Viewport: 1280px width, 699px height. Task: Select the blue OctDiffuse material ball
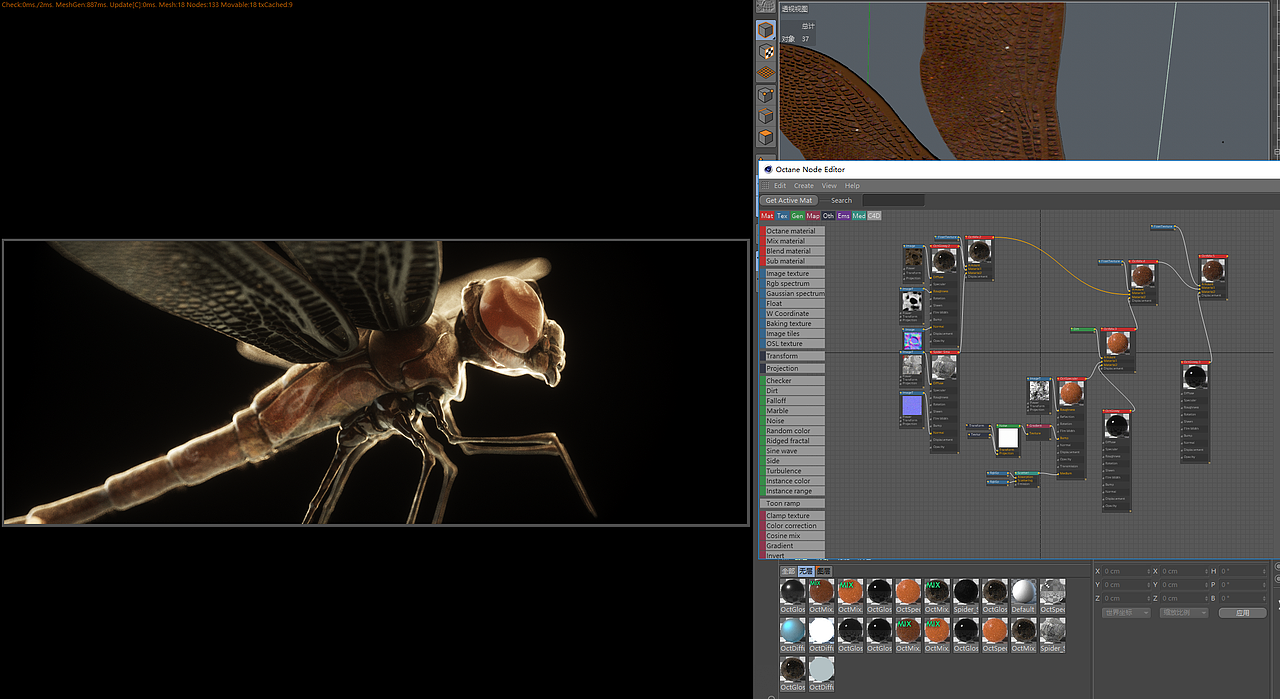(x=793, y=631)
